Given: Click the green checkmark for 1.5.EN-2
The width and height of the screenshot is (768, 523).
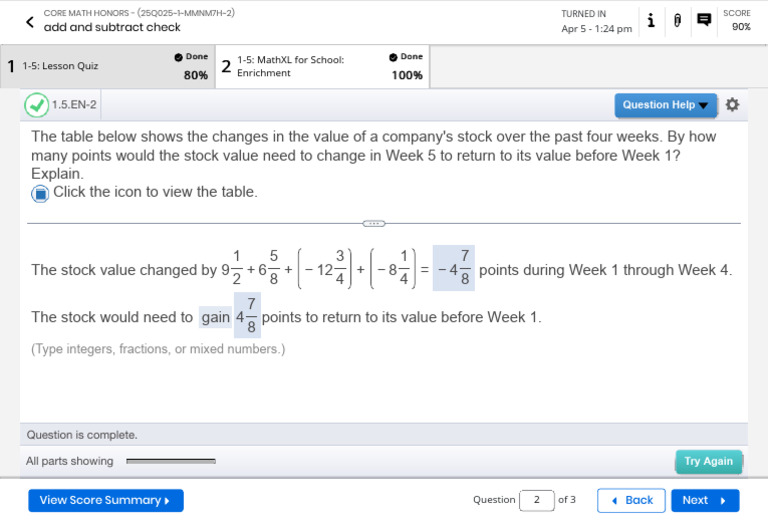Looking at the screenshot, I should (x=37, y=105).
